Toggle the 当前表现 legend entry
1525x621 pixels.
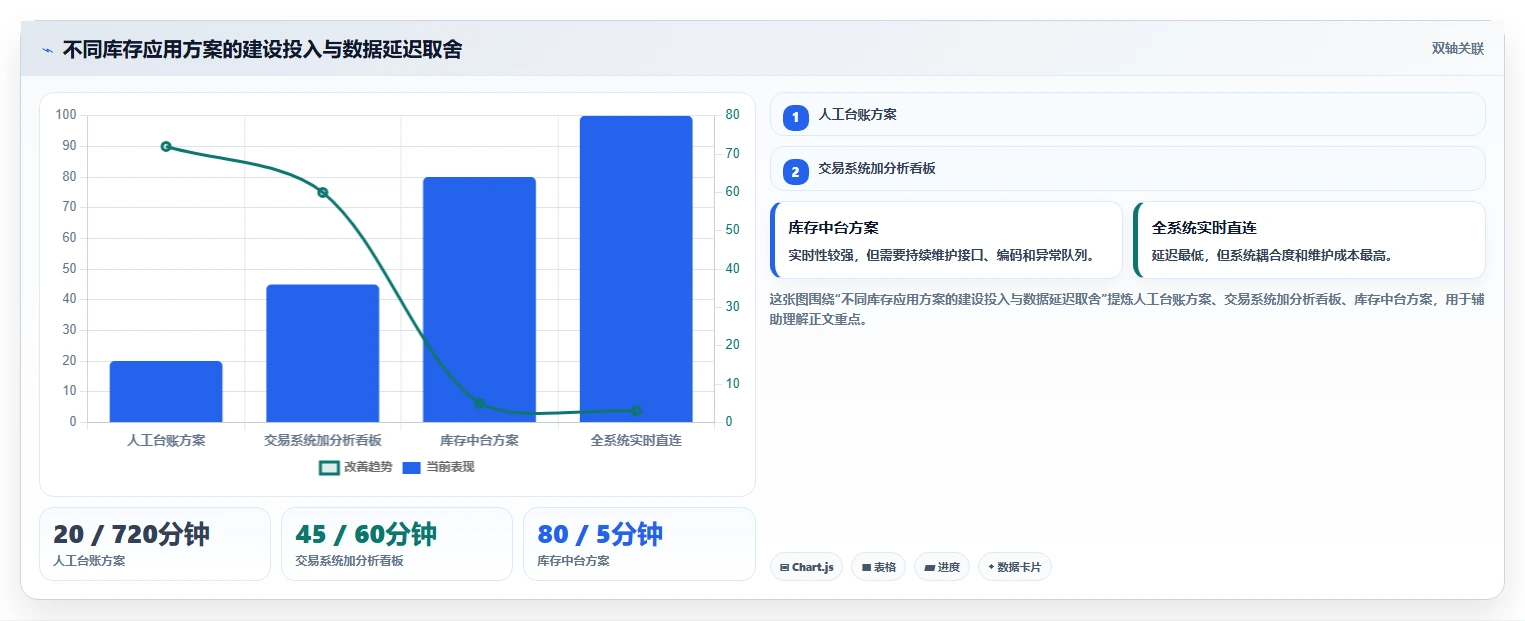point(438,467)
